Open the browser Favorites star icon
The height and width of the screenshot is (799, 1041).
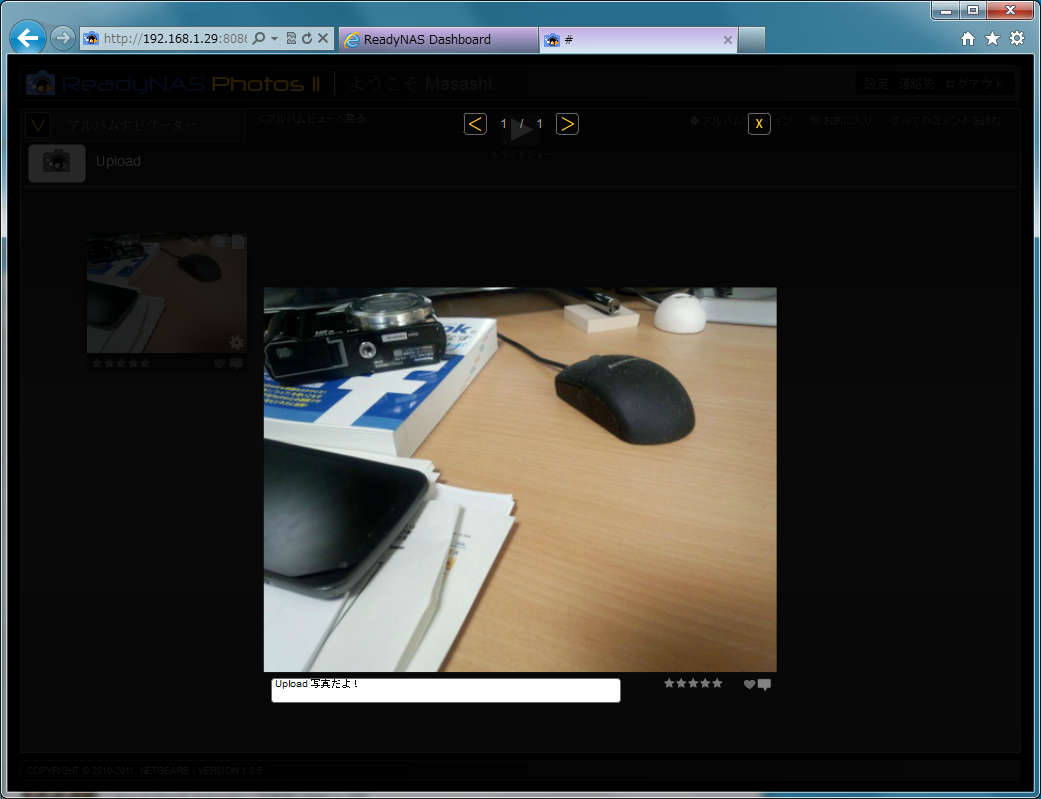tap(992, 39)
